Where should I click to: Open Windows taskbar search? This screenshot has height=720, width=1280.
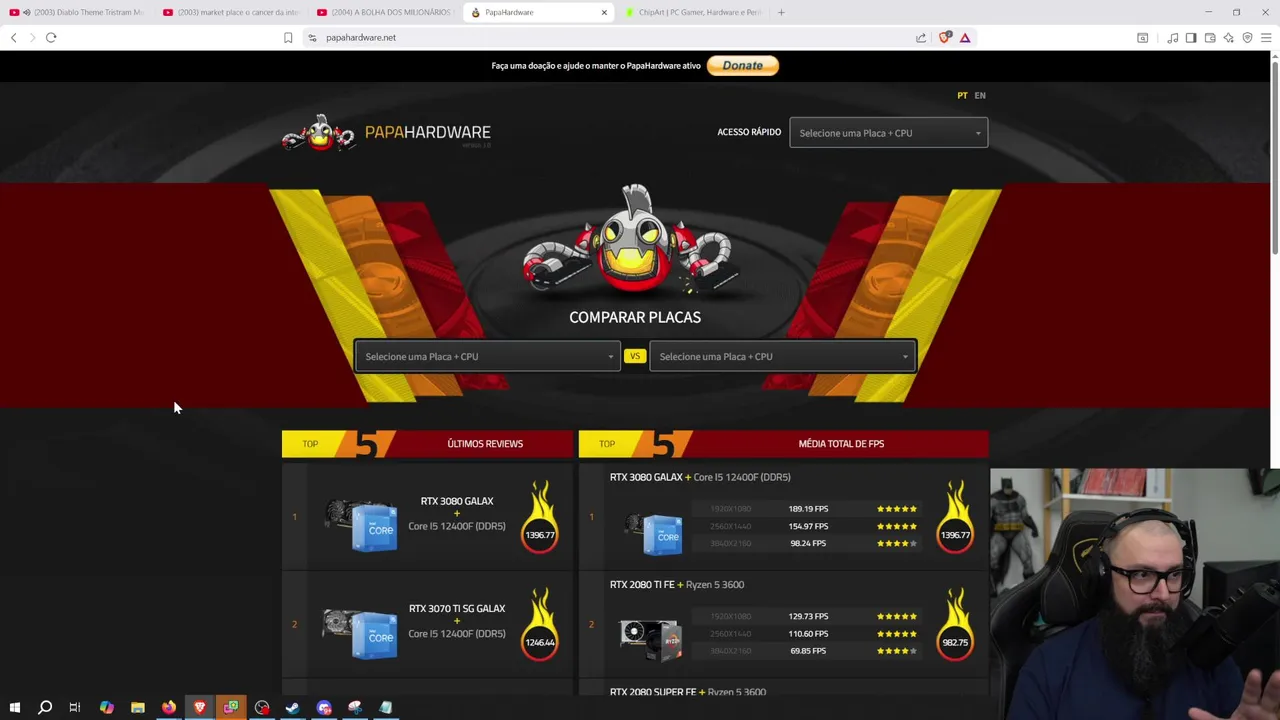click(x=45, y=707)
